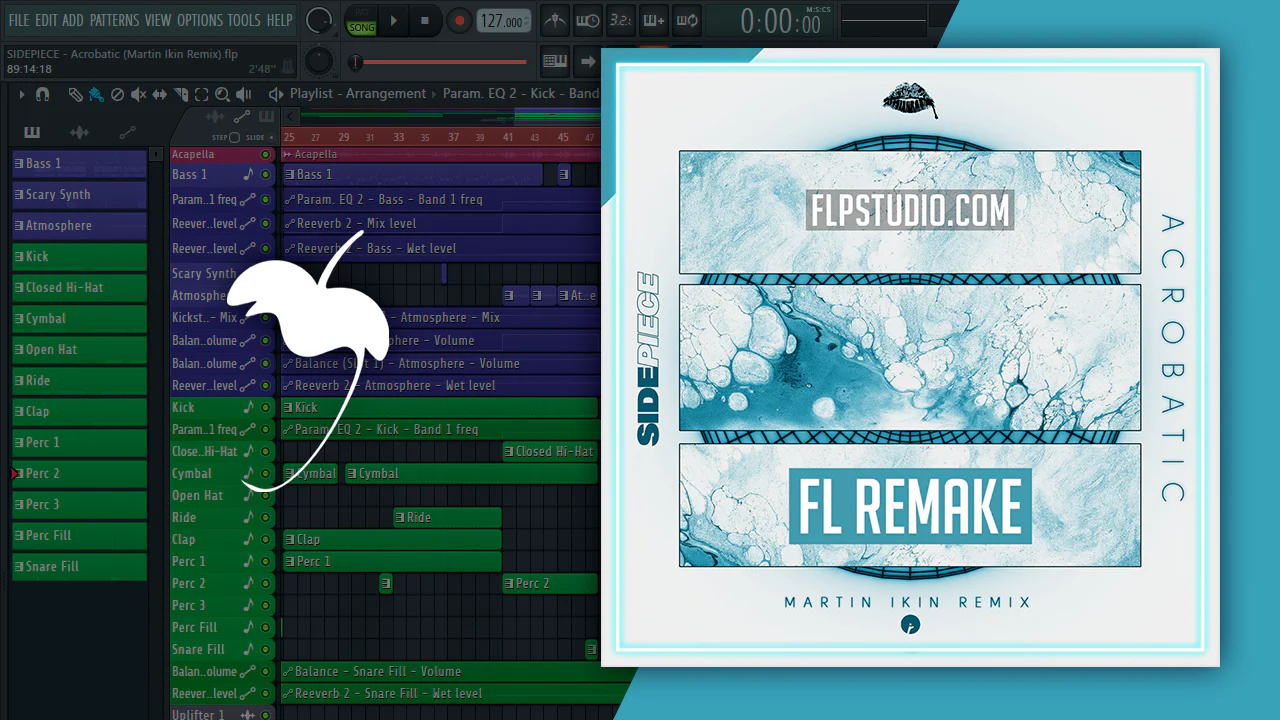The image size is (1280, 720).
Task: Mute the Acapella track with its green LED
Action: 265,155
